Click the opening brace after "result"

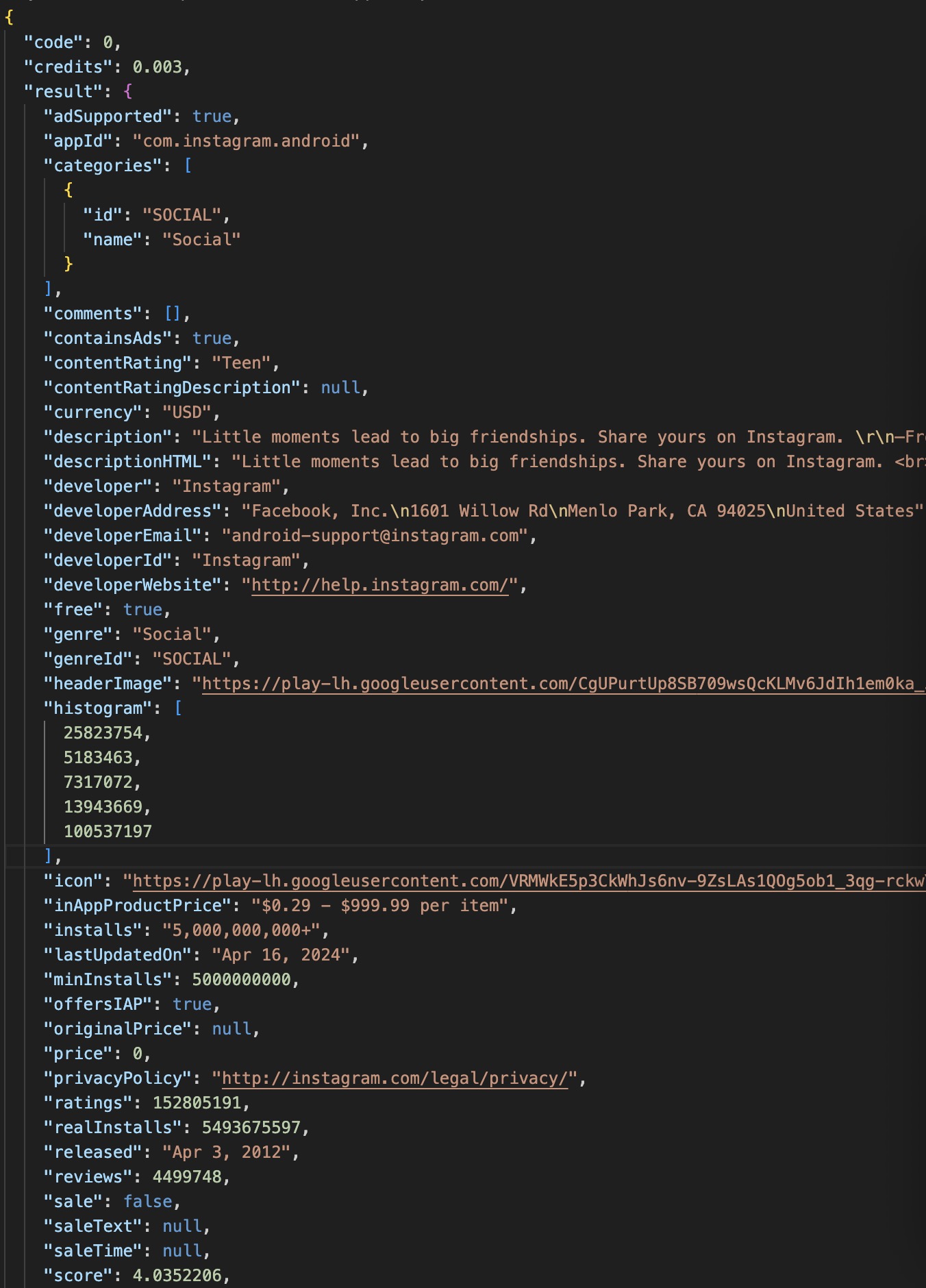128,92
